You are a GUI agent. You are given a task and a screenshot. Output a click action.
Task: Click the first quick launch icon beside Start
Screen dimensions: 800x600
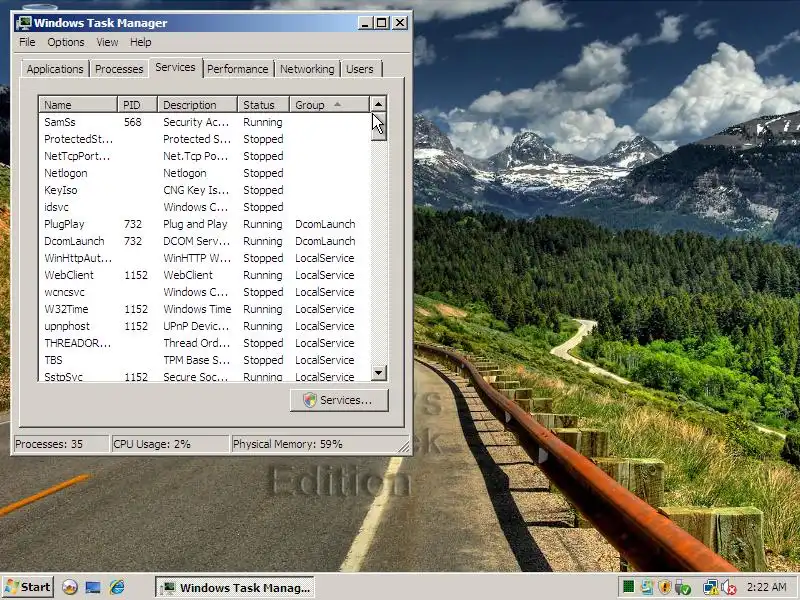70,587
